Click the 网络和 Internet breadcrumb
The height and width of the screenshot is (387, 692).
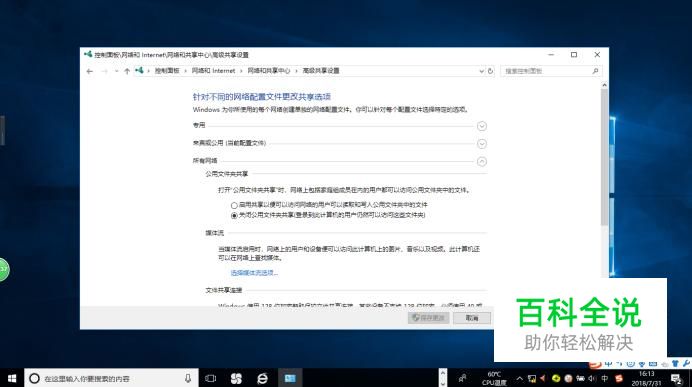coord(213,71)
